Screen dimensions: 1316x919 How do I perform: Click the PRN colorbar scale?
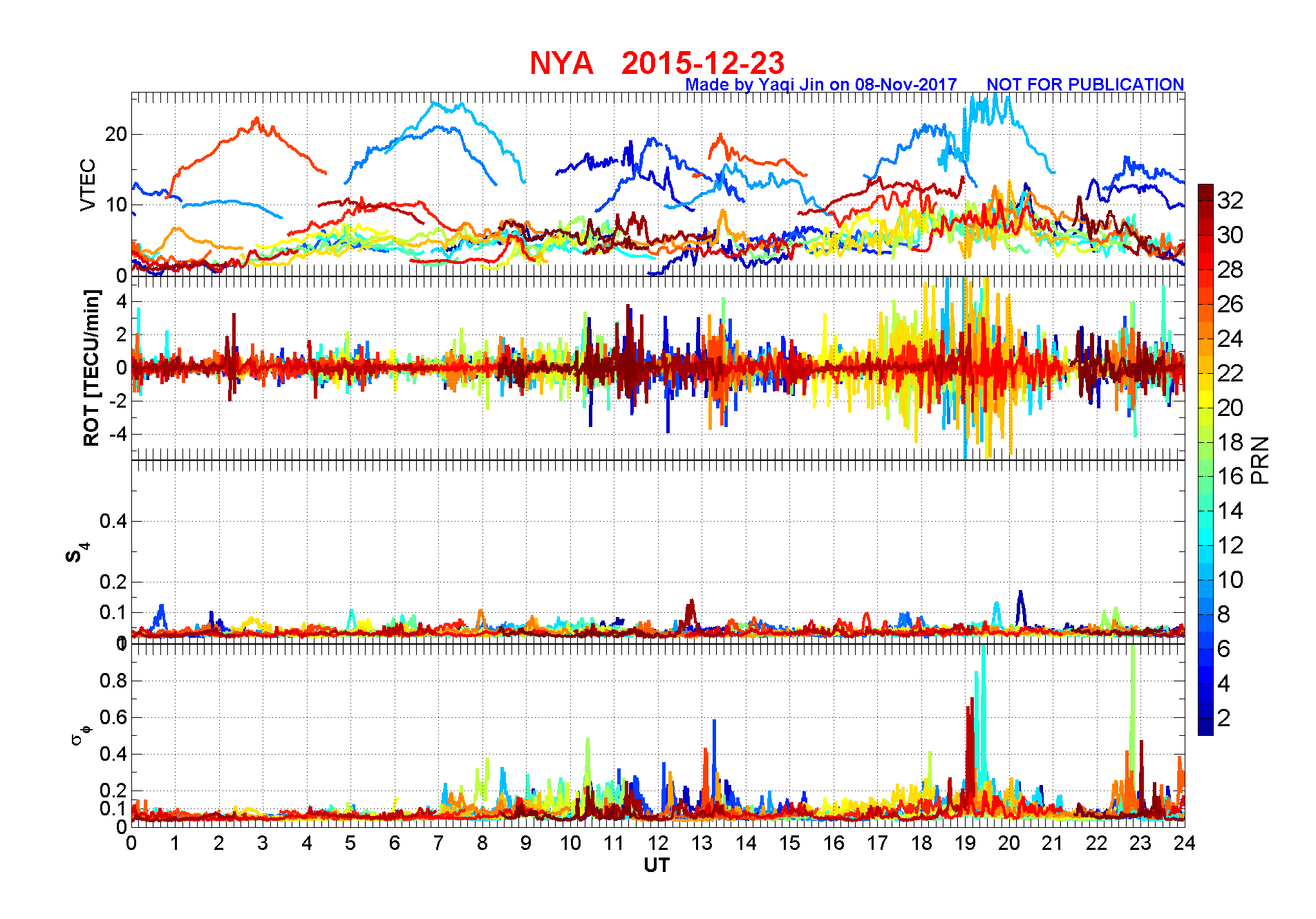(x=1205, y=459)
